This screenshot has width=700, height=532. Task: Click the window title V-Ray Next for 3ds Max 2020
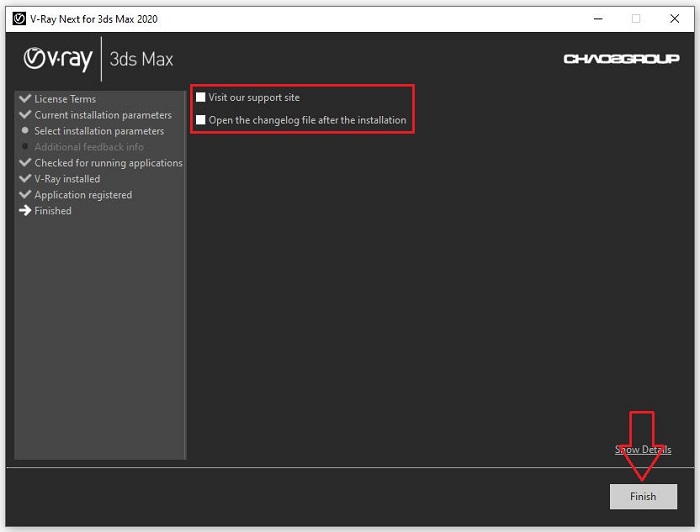94,19
